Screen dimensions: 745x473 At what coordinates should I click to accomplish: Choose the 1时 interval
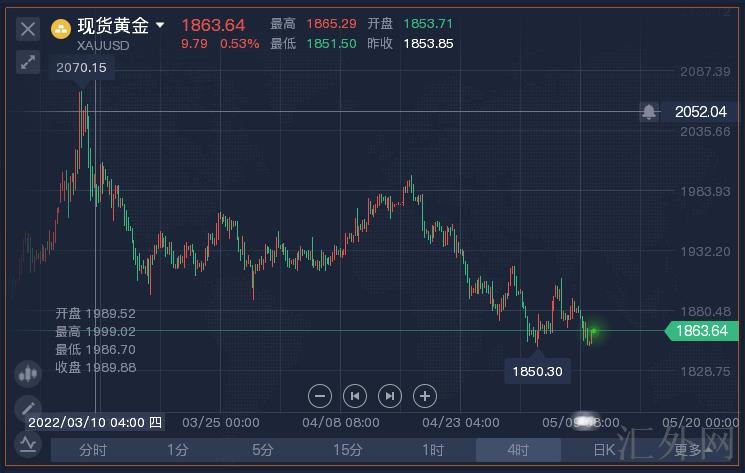pyautogui.click(x=432, y=450)
